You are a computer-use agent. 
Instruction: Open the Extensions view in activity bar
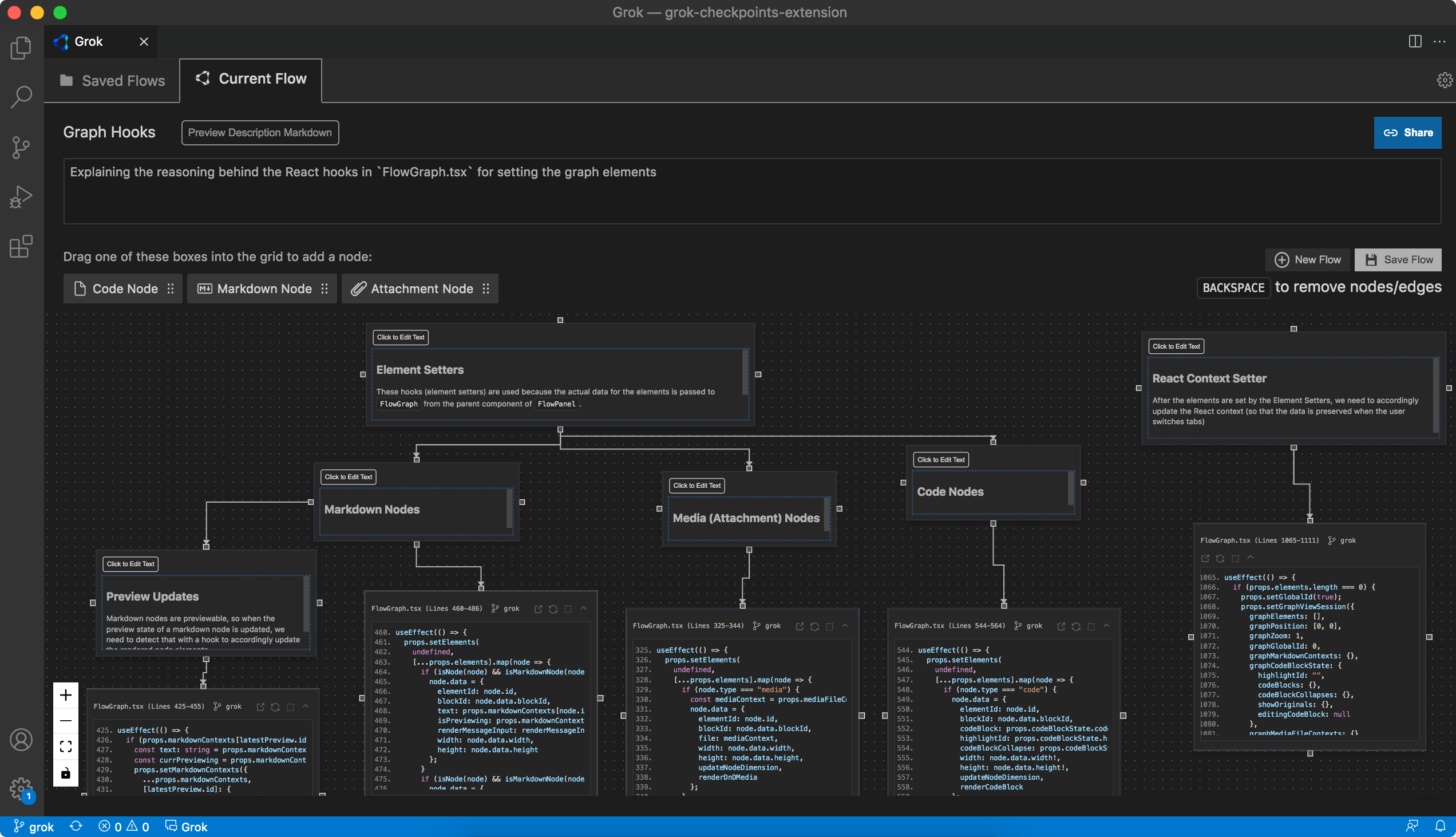[x=21, y=246]
